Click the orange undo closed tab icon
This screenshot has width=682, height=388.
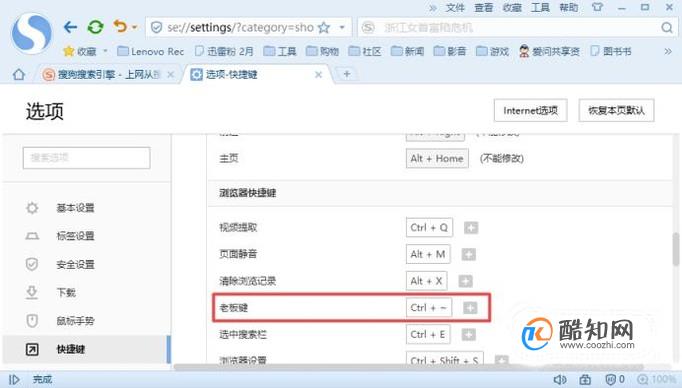(x=120, y=27)
